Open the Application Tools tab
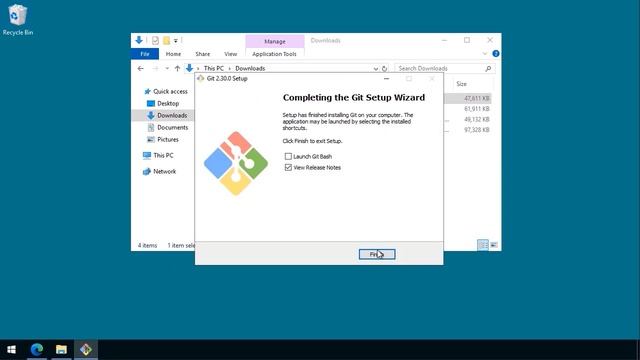The image size is (640, 360). point(274,54)
